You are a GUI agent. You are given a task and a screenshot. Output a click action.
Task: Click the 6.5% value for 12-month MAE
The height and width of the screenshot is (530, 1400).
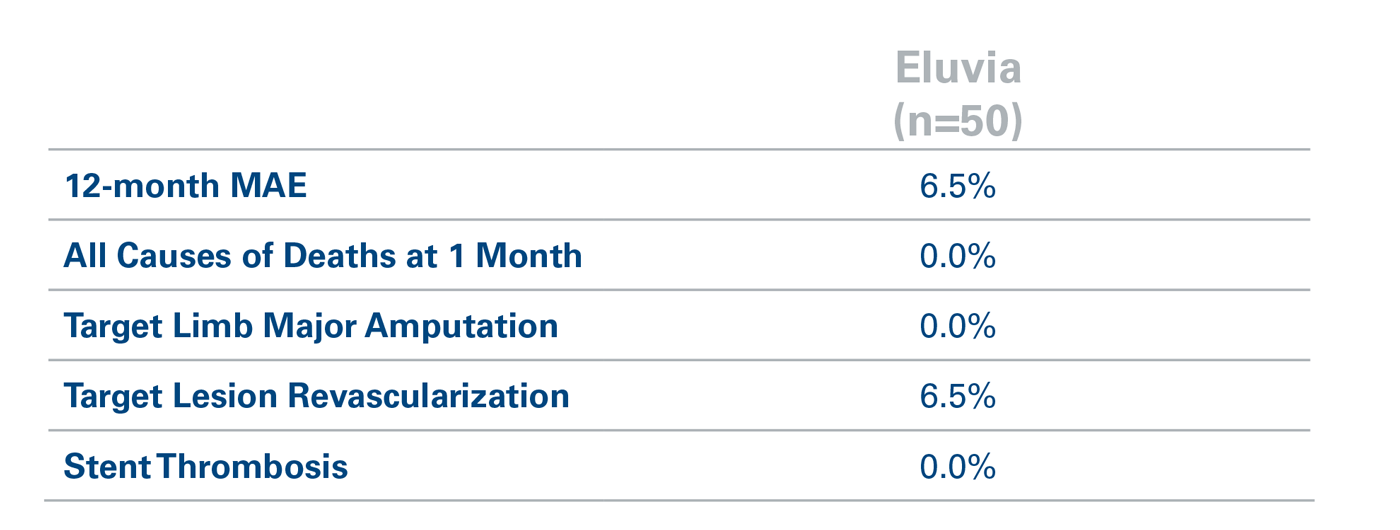[x=957, y=186]
